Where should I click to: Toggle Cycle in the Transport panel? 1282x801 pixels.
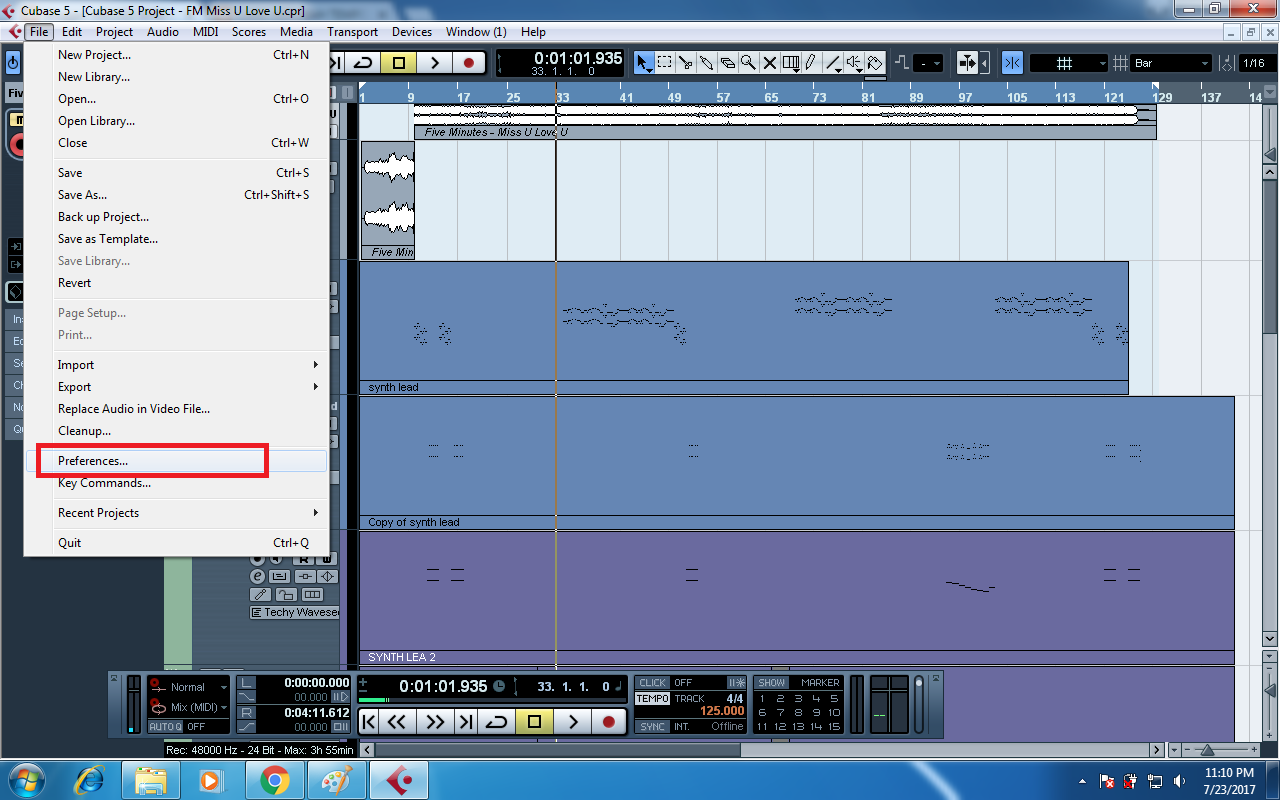pos(496,721)
